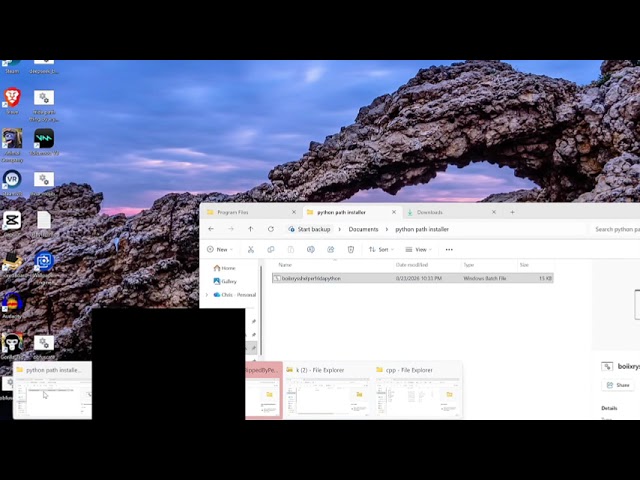Select the Windows Batch File row
640x480 pixels.
413,278
